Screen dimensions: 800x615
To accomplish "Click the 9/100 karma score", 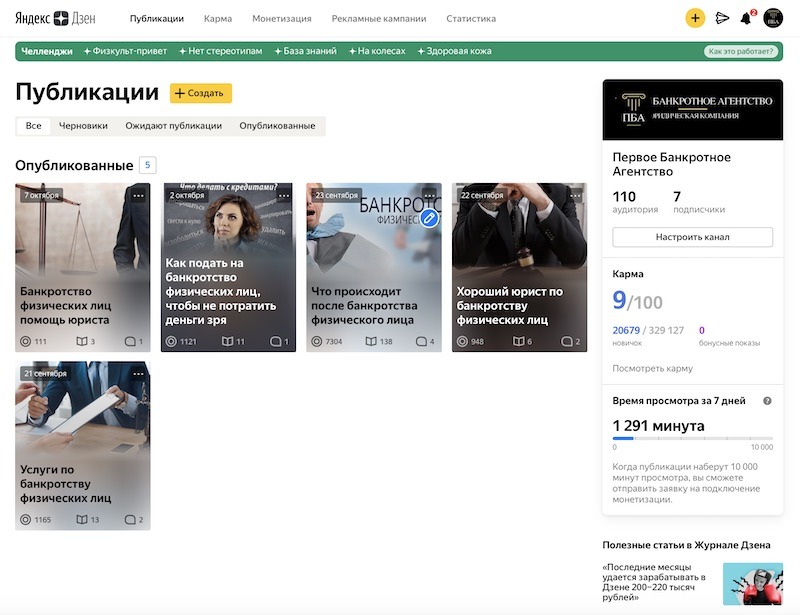I will [x=637, y=301].
